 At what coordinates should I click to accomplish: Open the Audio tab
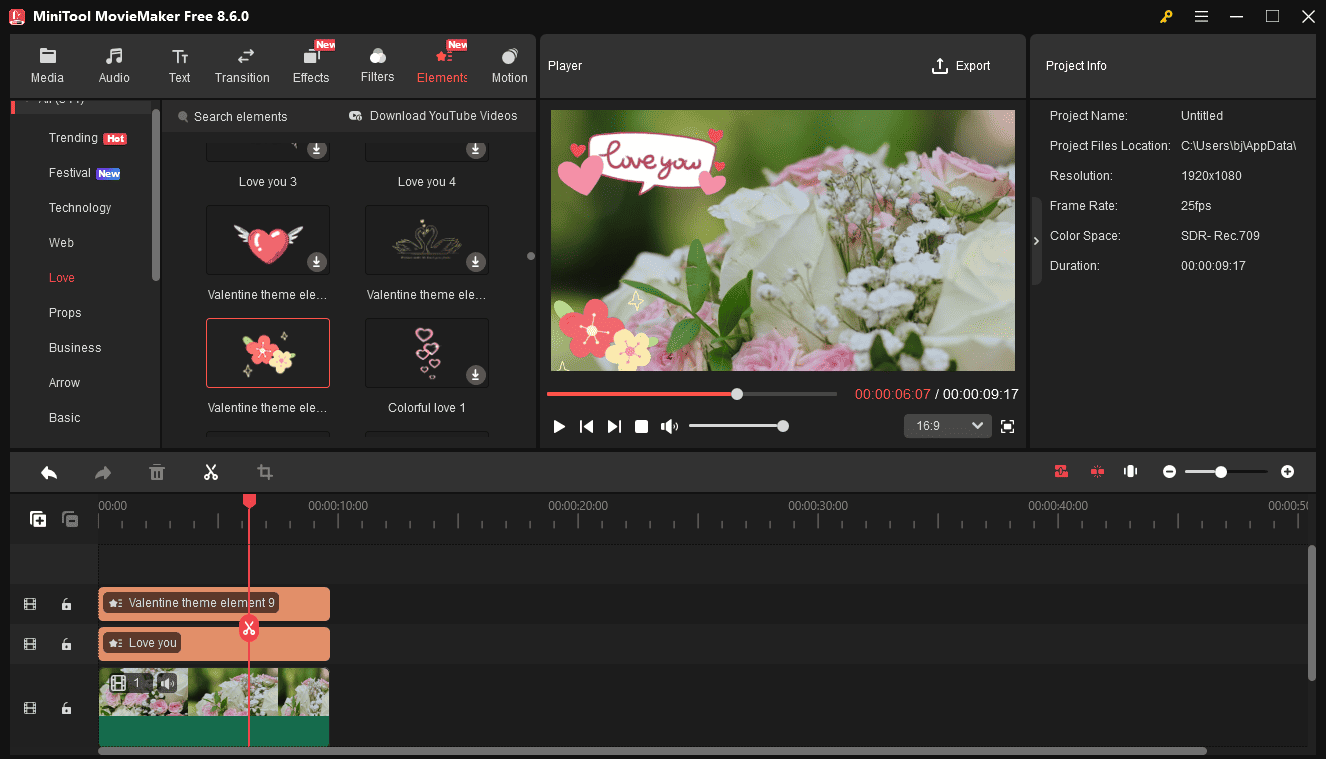(114, 65)
